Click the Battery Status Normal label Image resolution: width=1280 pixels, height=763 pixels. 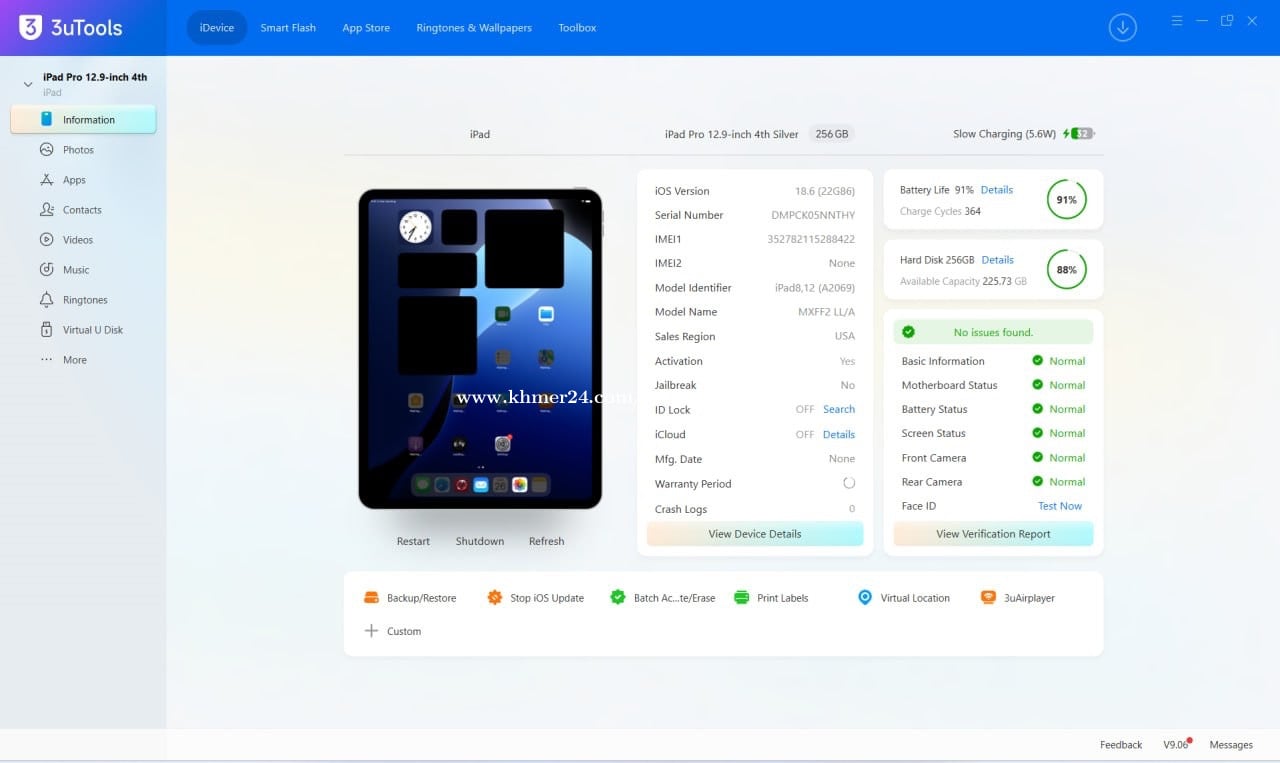[1067, 410]
